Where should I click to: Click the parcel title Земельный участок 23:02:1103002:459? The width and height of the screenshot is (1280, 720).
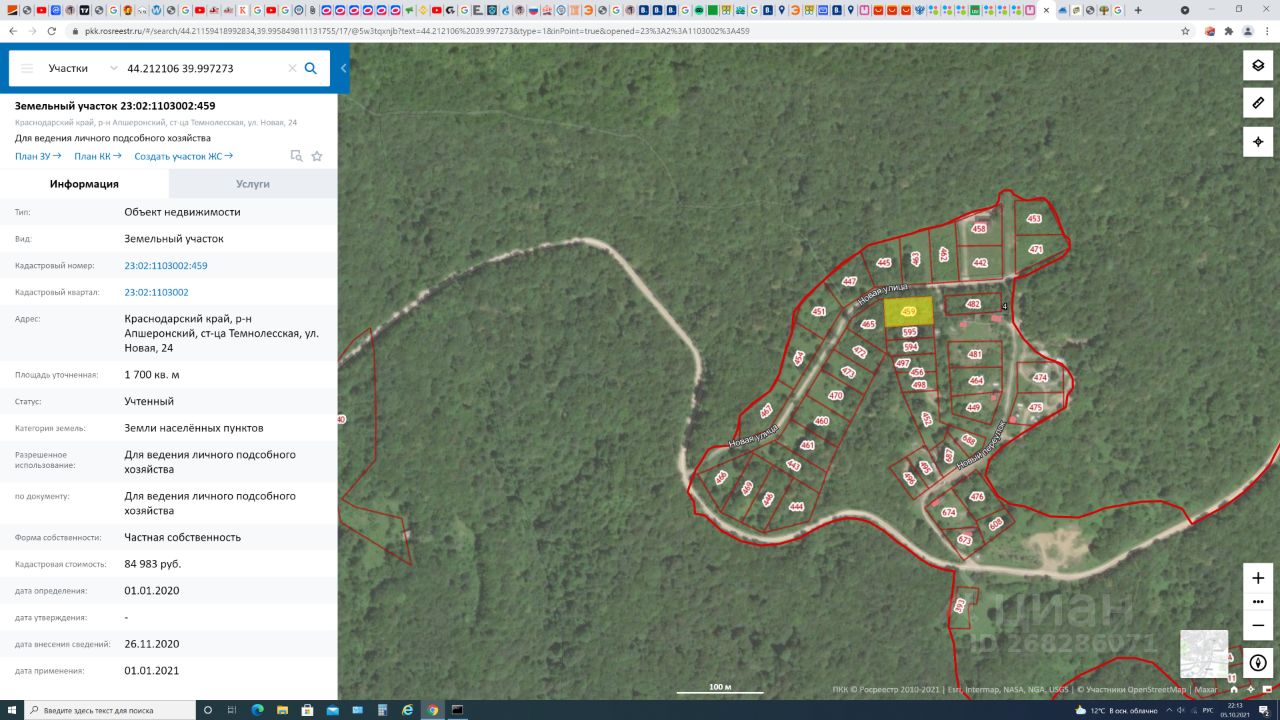pos(115,106)
